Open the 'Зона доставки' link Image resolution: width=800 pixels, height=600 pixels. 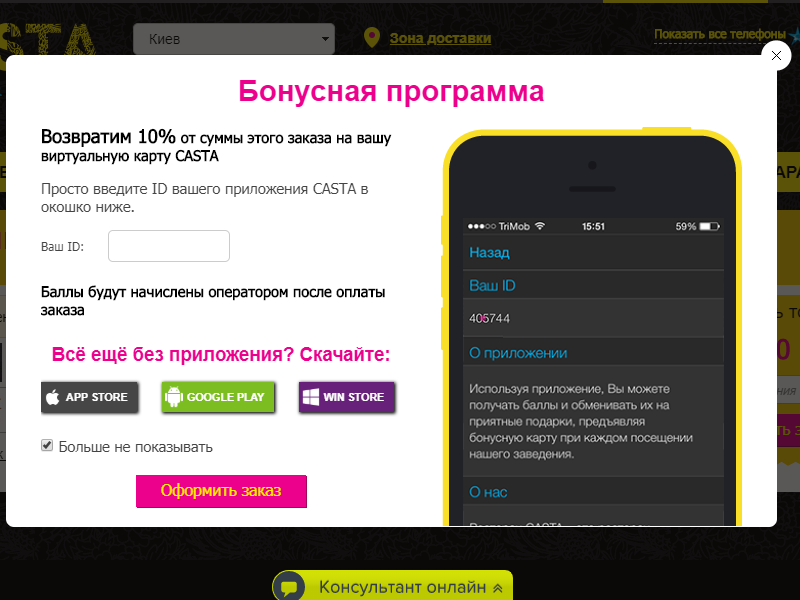point(440,38)
